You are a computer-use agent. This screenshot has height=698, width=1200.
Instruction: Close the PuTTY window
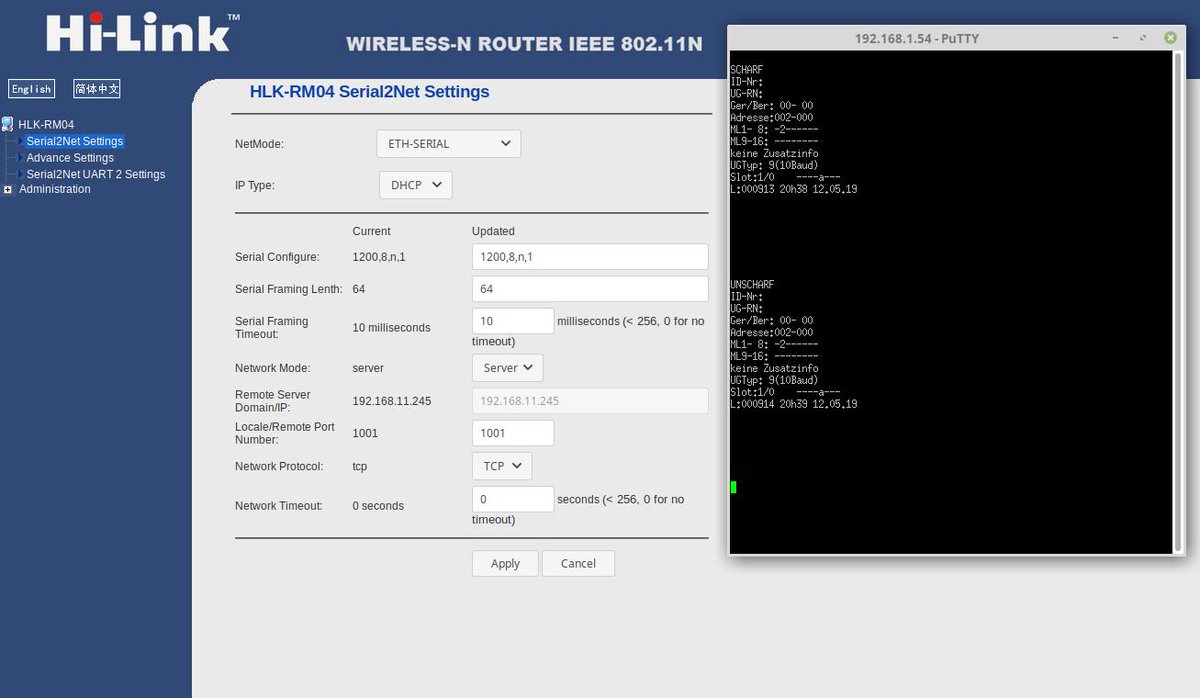(1170, 38)
